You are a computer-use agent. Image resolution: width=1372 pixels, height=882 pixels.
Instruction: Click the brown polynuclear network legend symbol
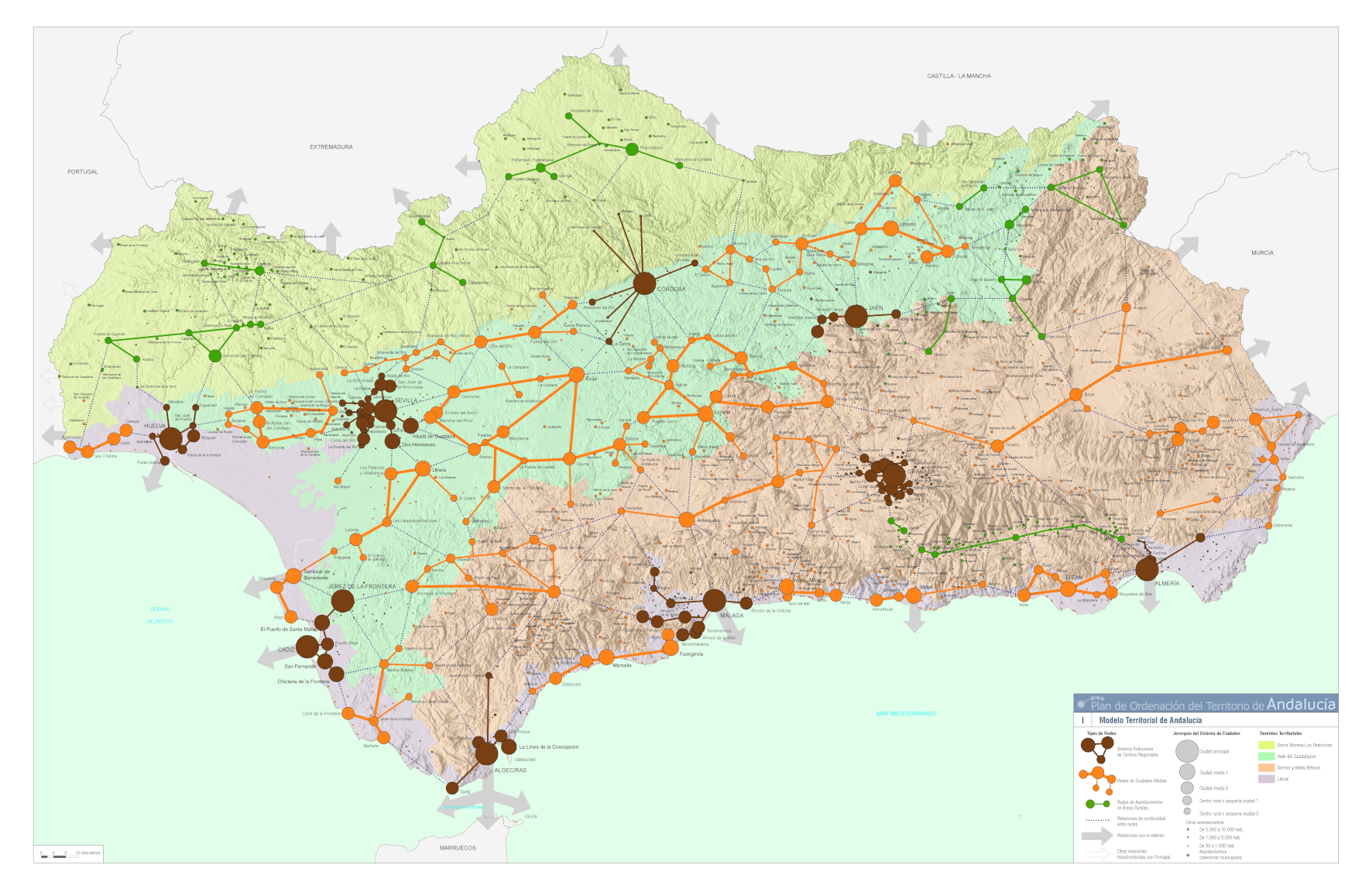click(x=1097, y=749)
